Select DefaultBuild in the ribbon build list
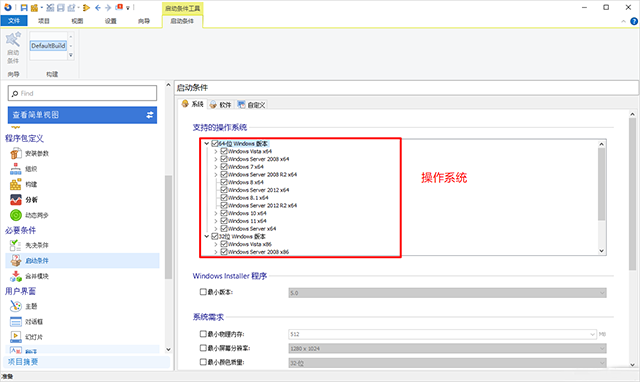The image size is (640, 382). point(48,46)
